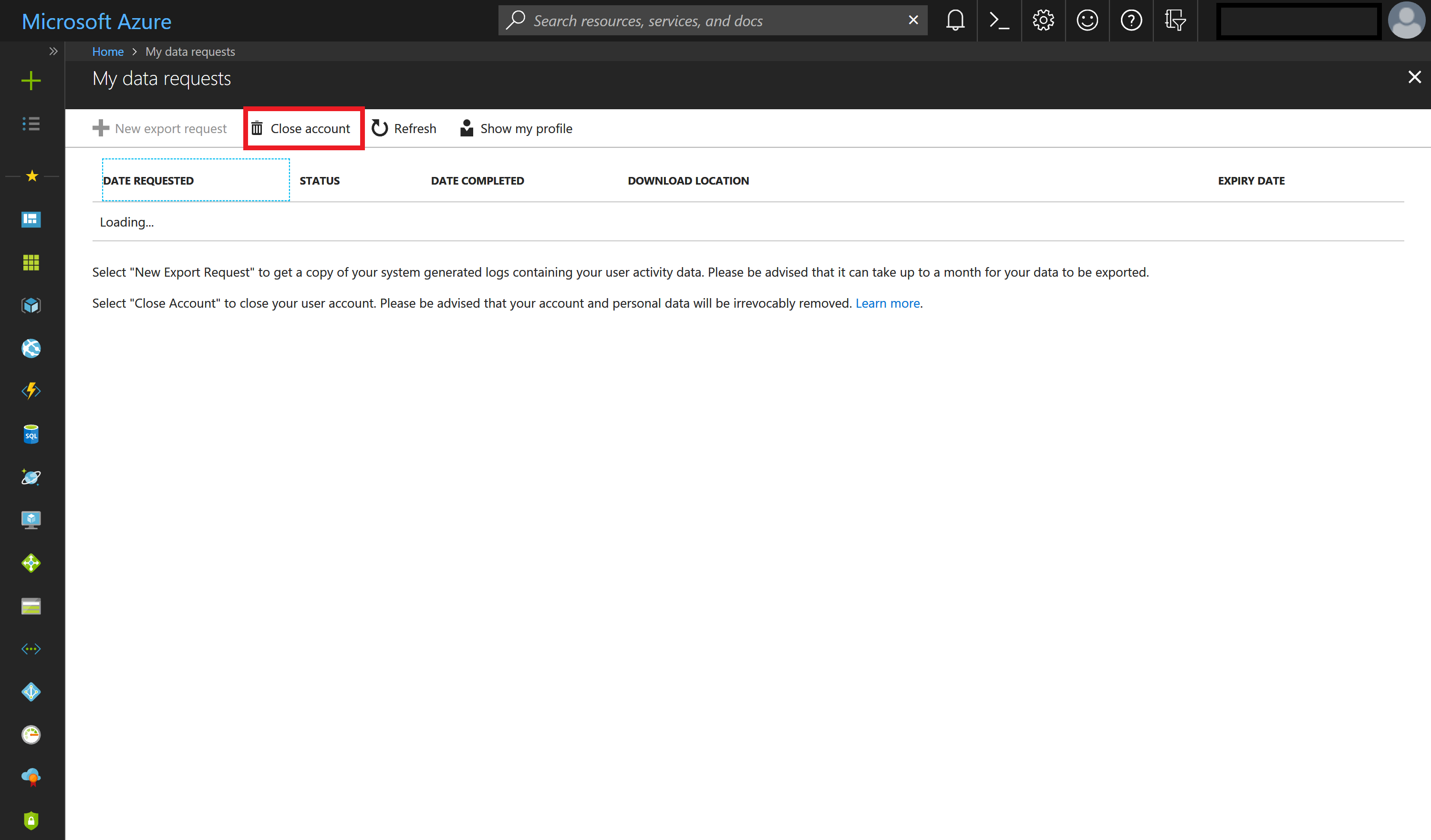Select the Show my profile icon

(x=465, y=128)
